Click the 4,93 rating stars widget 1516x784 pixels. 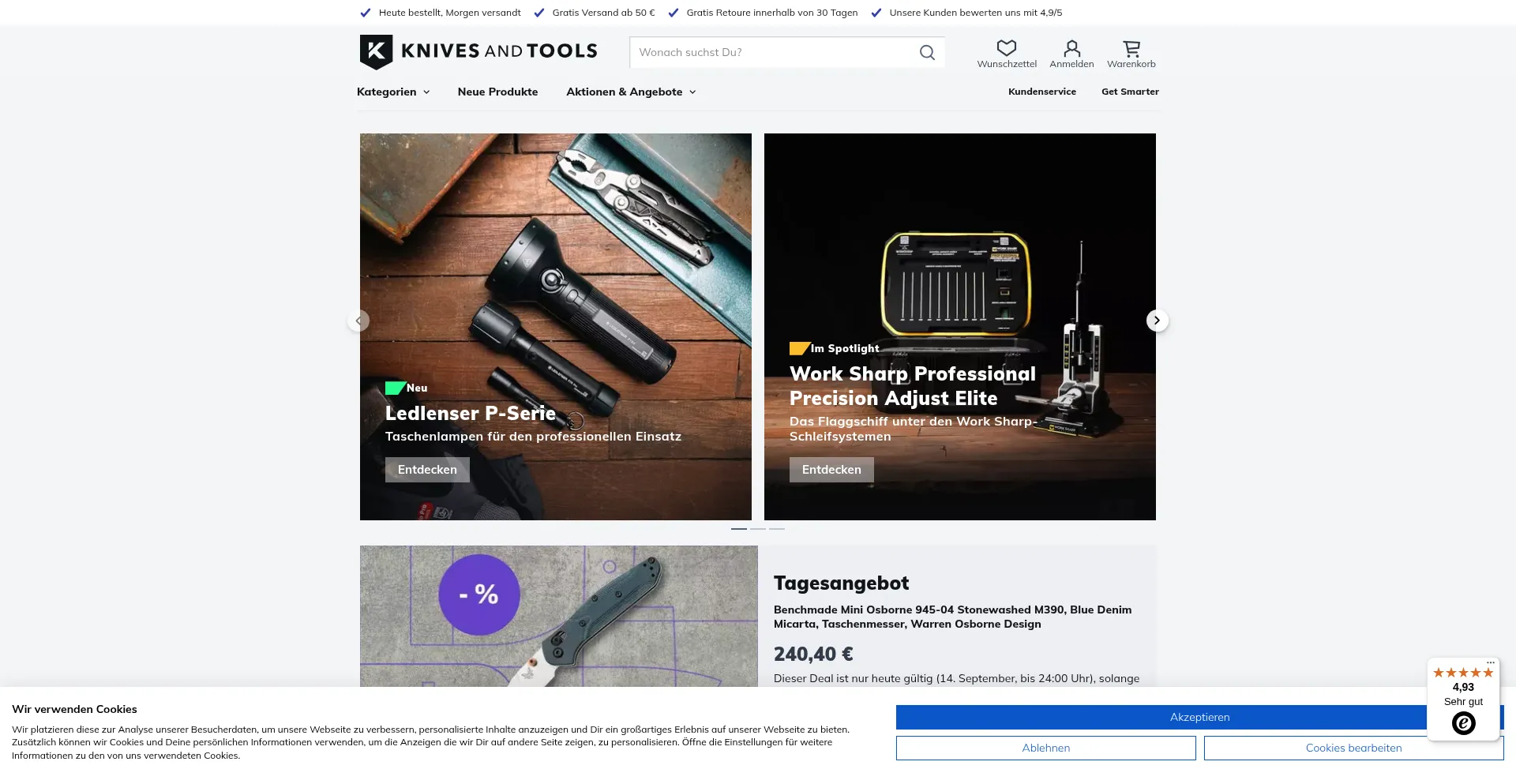[1463, 673]
